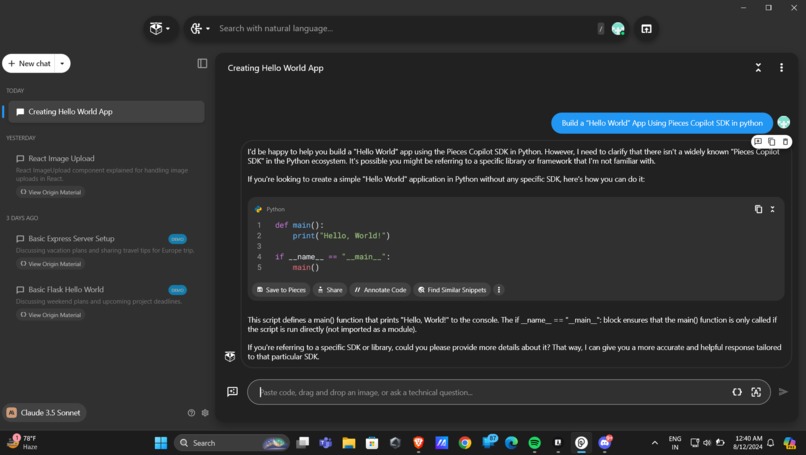View Origin Material for Basic Flask chat
The image size is (806, 455).
pos(50,315)
